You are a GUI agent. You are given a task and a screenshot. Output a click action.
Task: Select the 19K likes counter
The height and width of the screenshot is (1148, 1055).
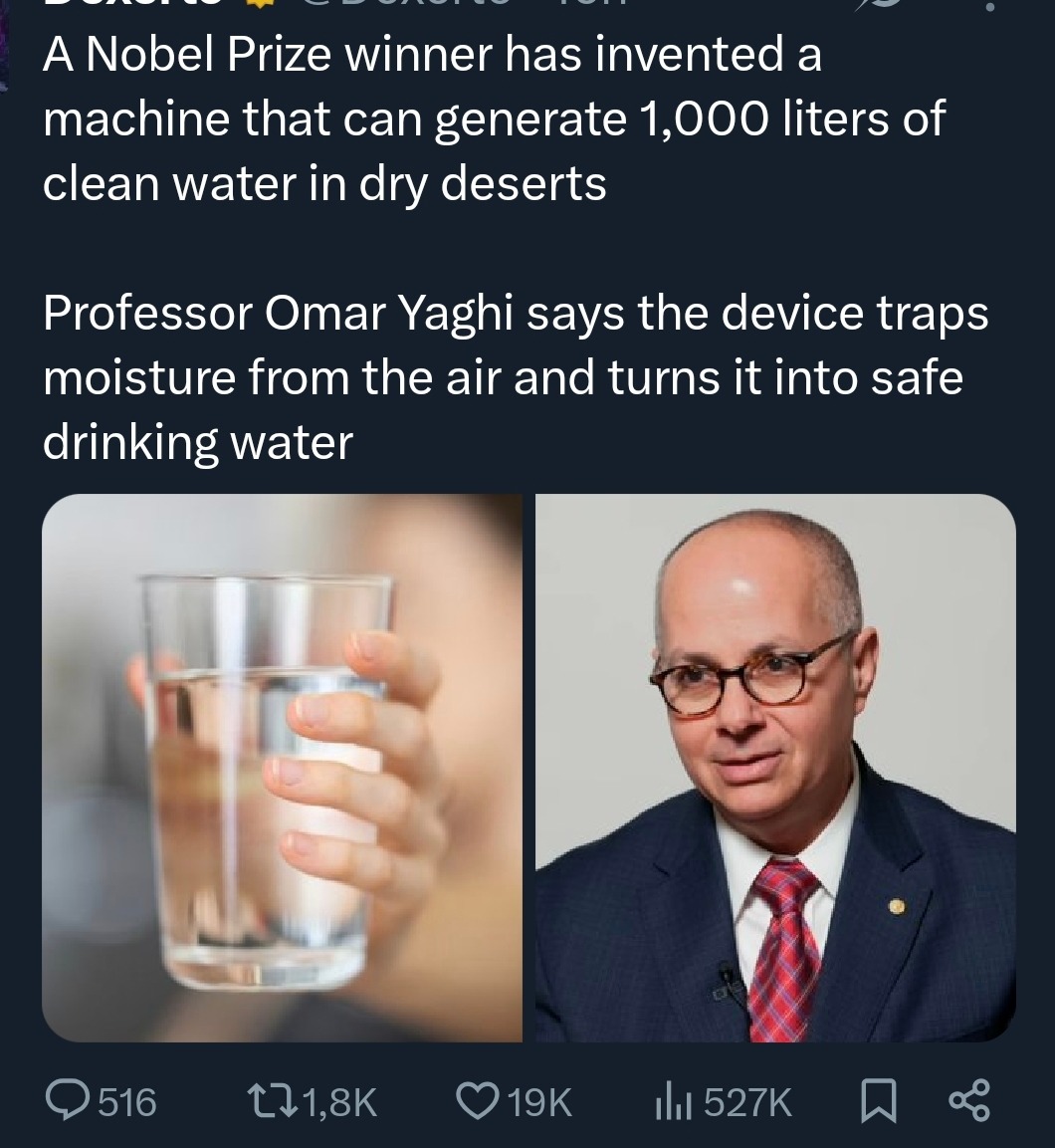(538, 1100)
